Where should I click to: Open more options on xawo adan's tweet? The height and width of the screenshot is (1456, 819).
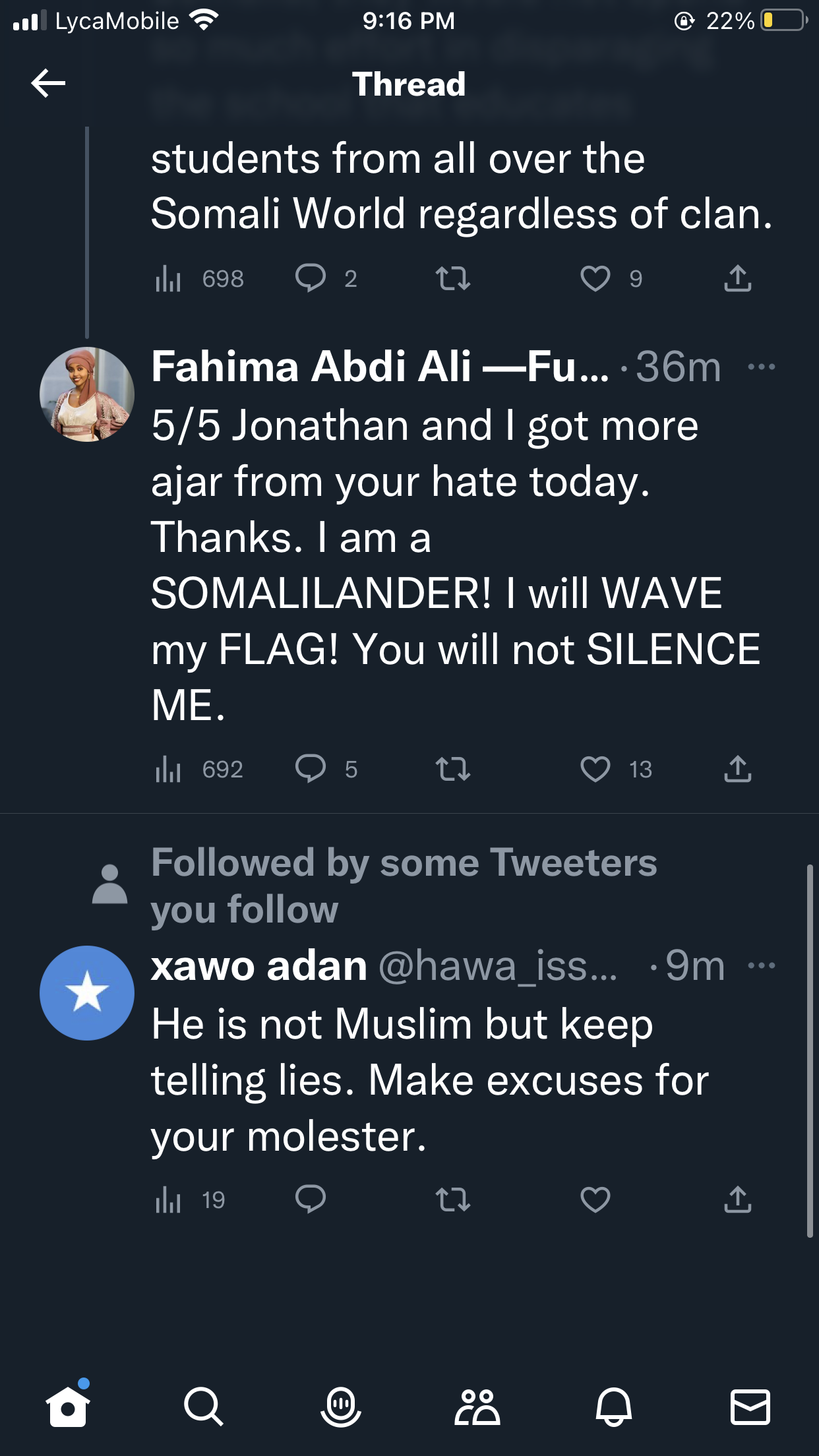[762, 966]
